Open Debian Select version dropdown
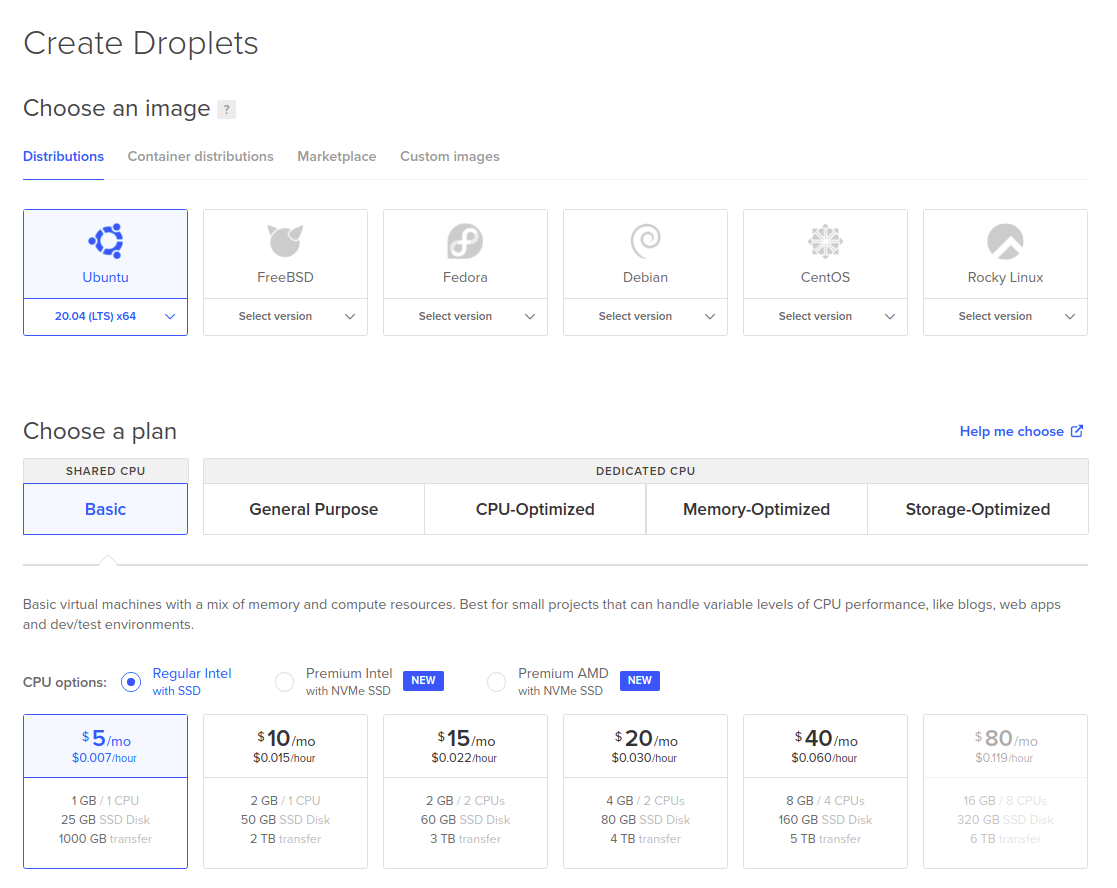This screenshot has width=1117, height=888. [645, 316]
